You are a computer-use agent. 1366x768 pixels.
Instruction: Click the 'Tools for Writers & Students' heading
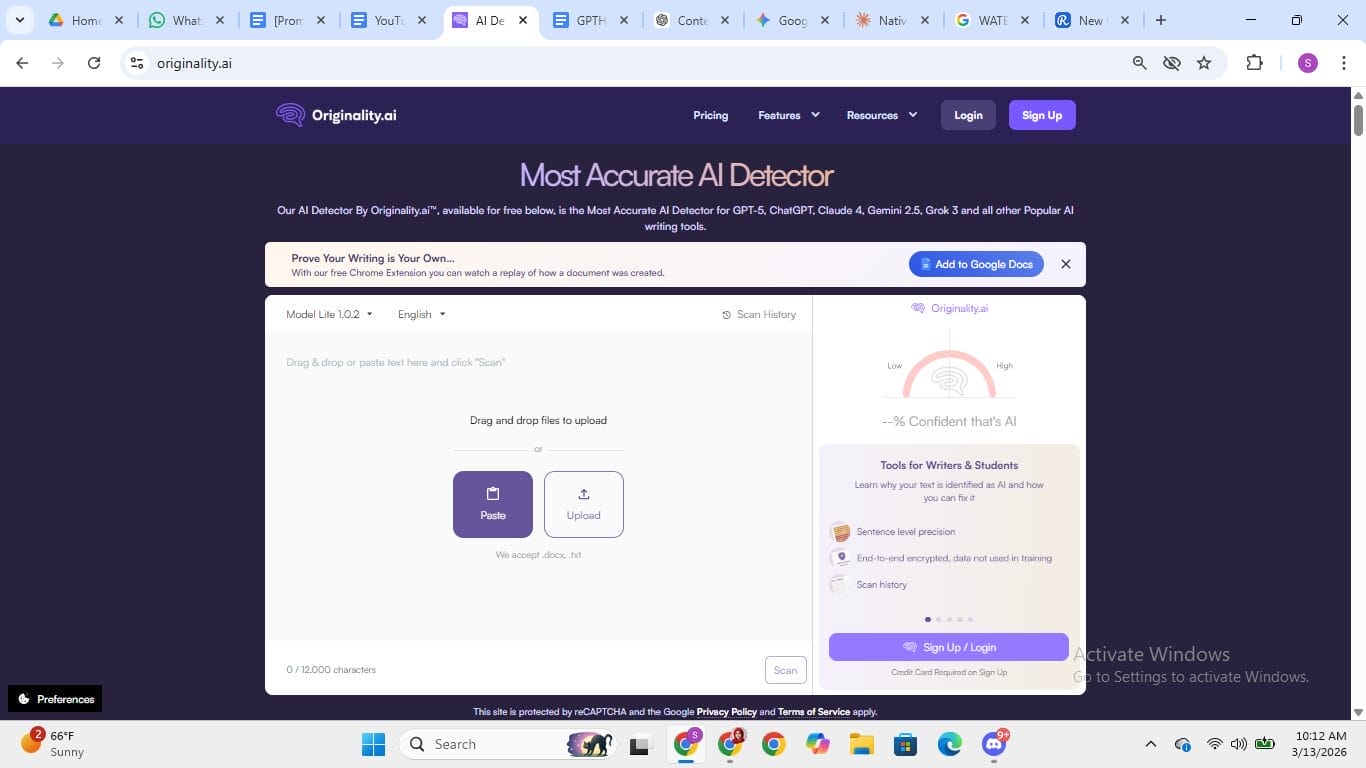[949, 465]
